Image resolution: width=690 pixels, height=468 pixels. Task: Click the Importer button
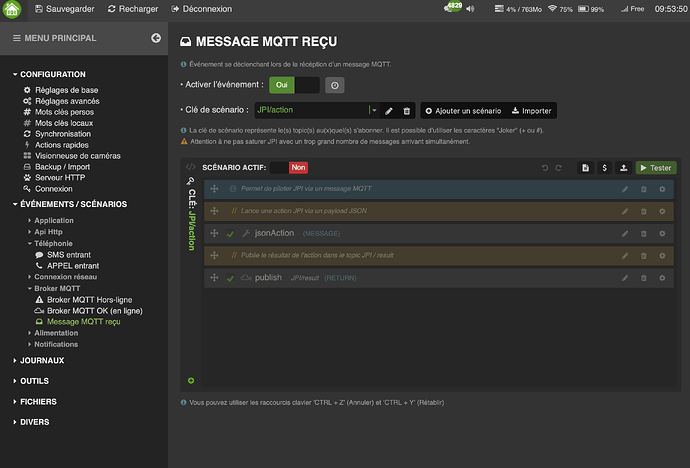click(529, 110)
